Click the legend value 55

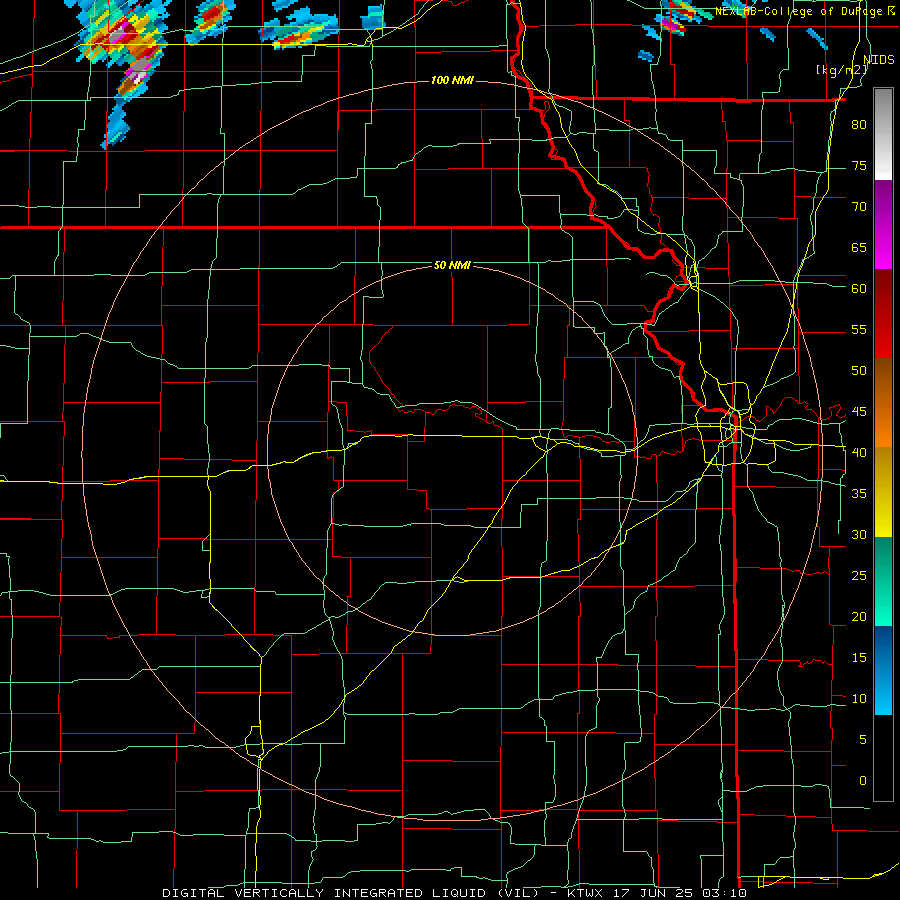859,330
